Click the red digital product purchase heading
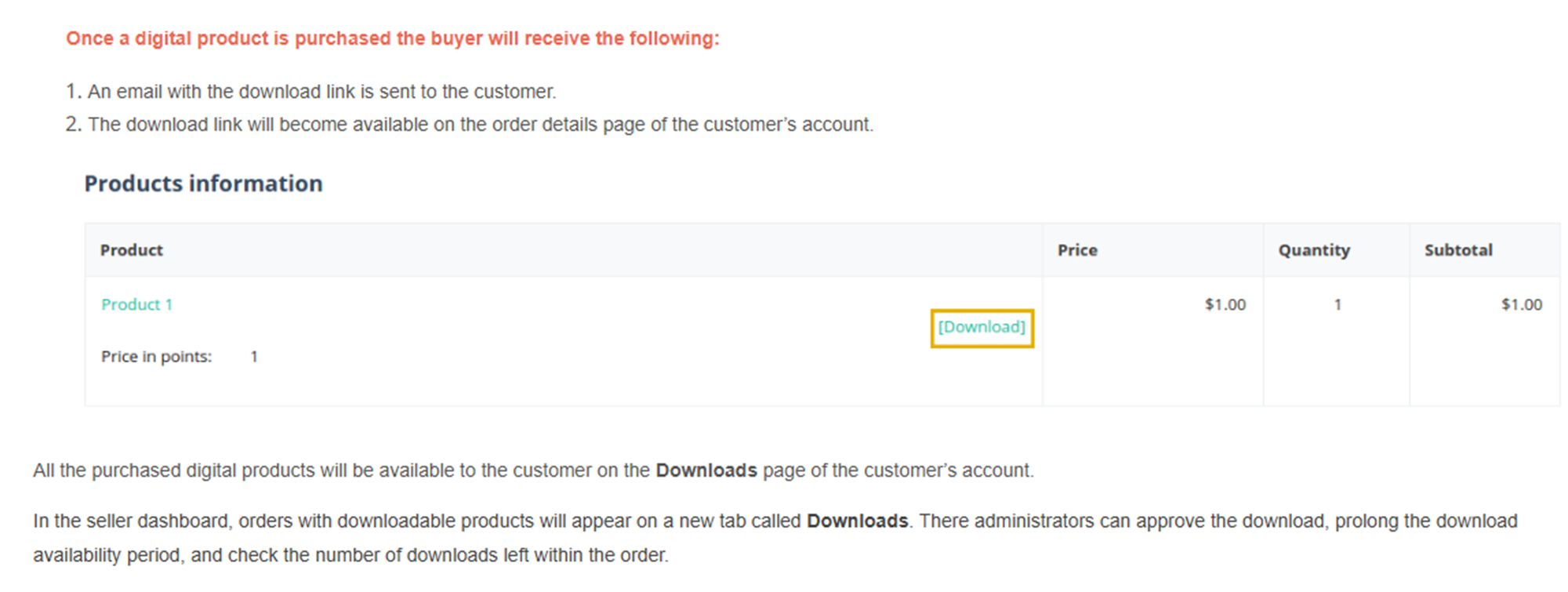This screenshot has height=592, width=1568. 392,38
